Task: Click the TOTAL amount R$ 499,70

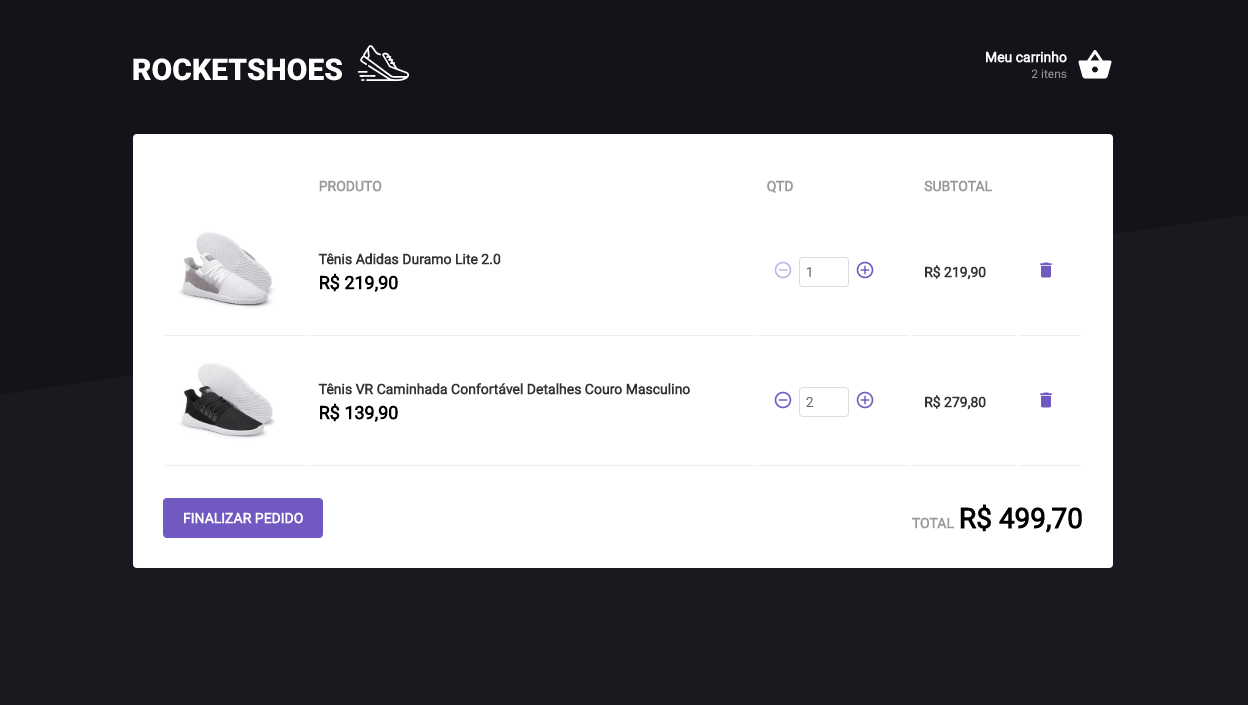Action: click(1020, 517)
